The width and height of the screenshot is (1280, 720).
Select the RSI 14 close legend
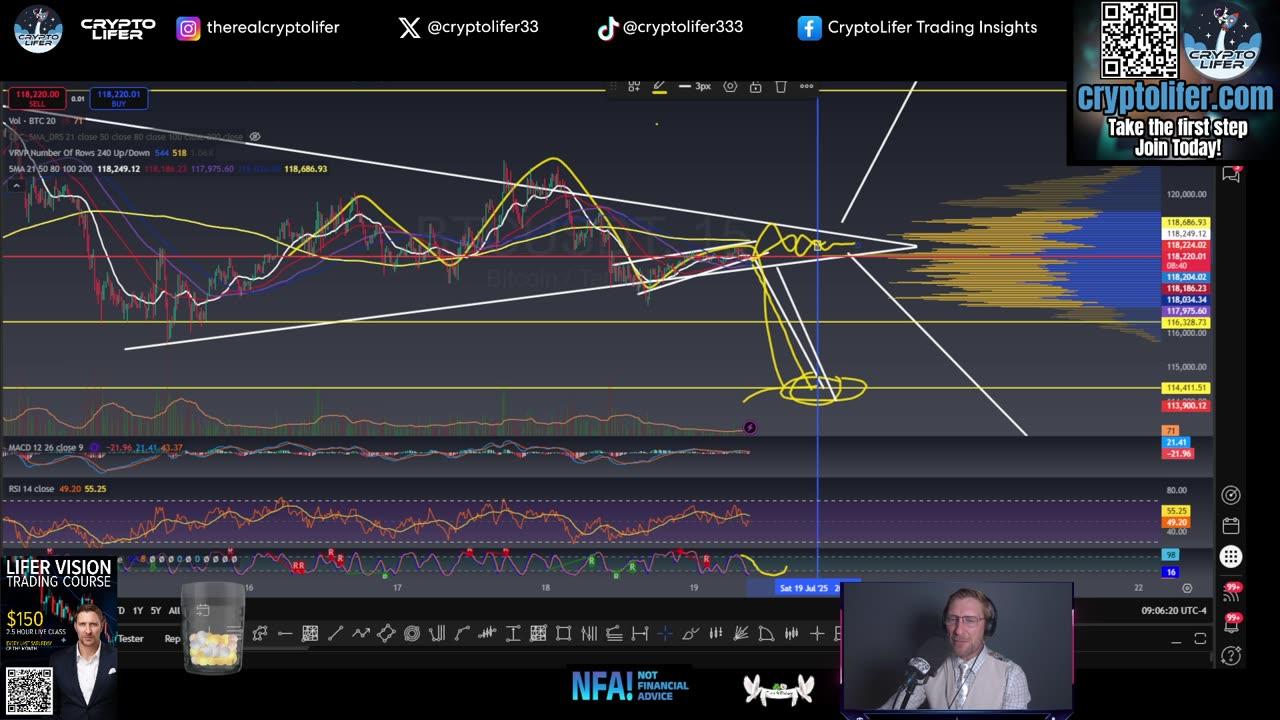pos(31,489)
